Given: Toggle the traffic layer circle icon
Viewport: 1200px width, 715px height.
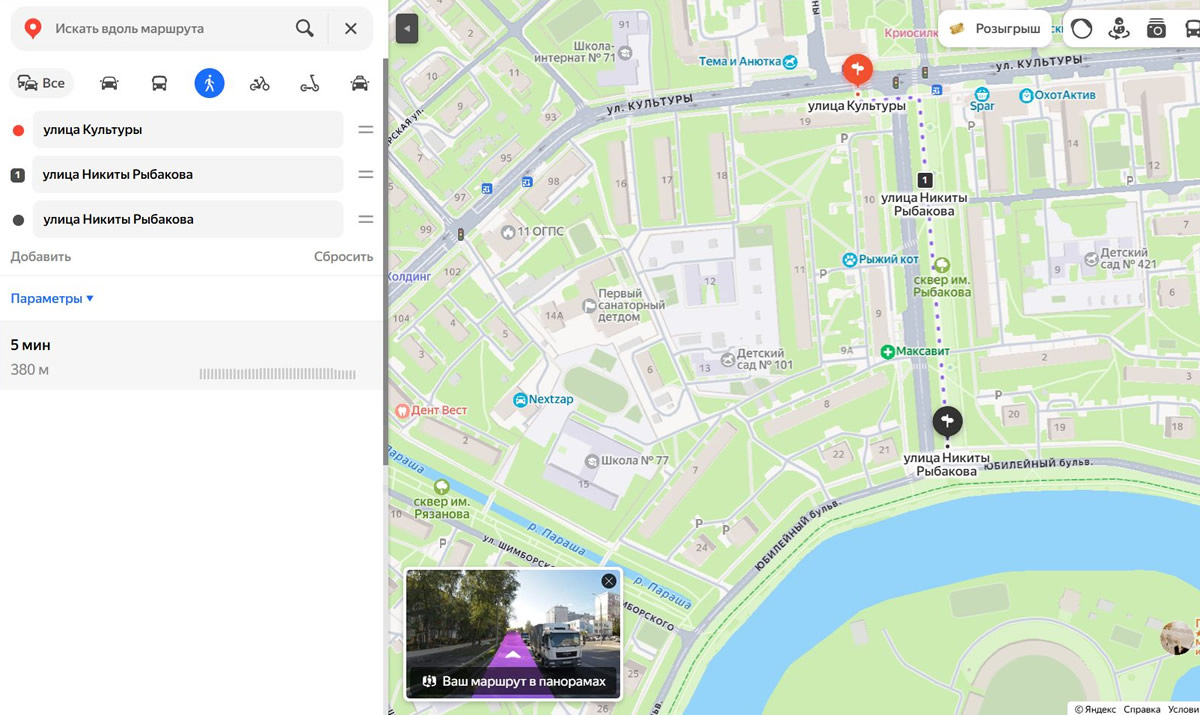Looking at the screenshot, I should (1081, 29).
